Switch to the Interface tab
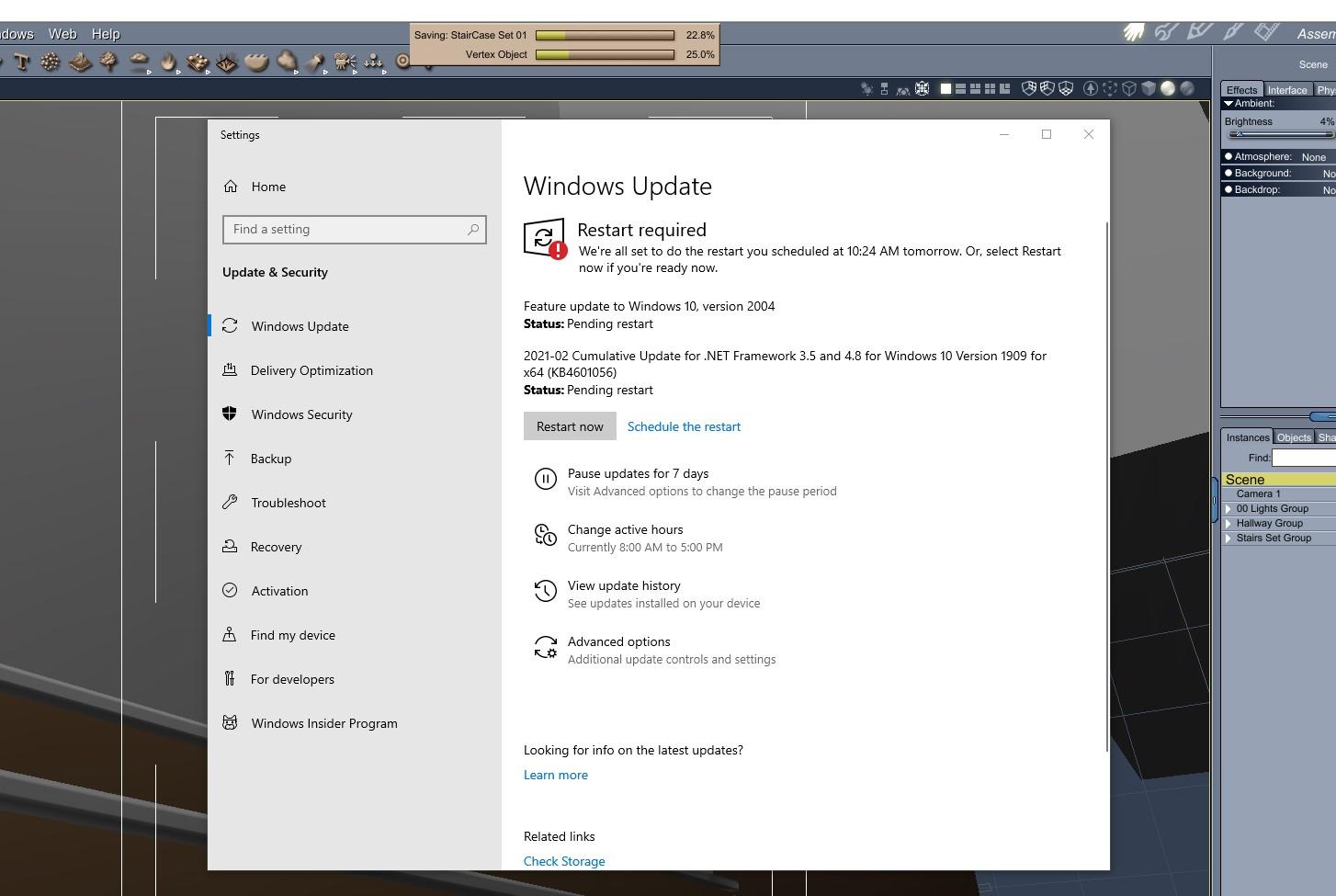 [1287, 90]
